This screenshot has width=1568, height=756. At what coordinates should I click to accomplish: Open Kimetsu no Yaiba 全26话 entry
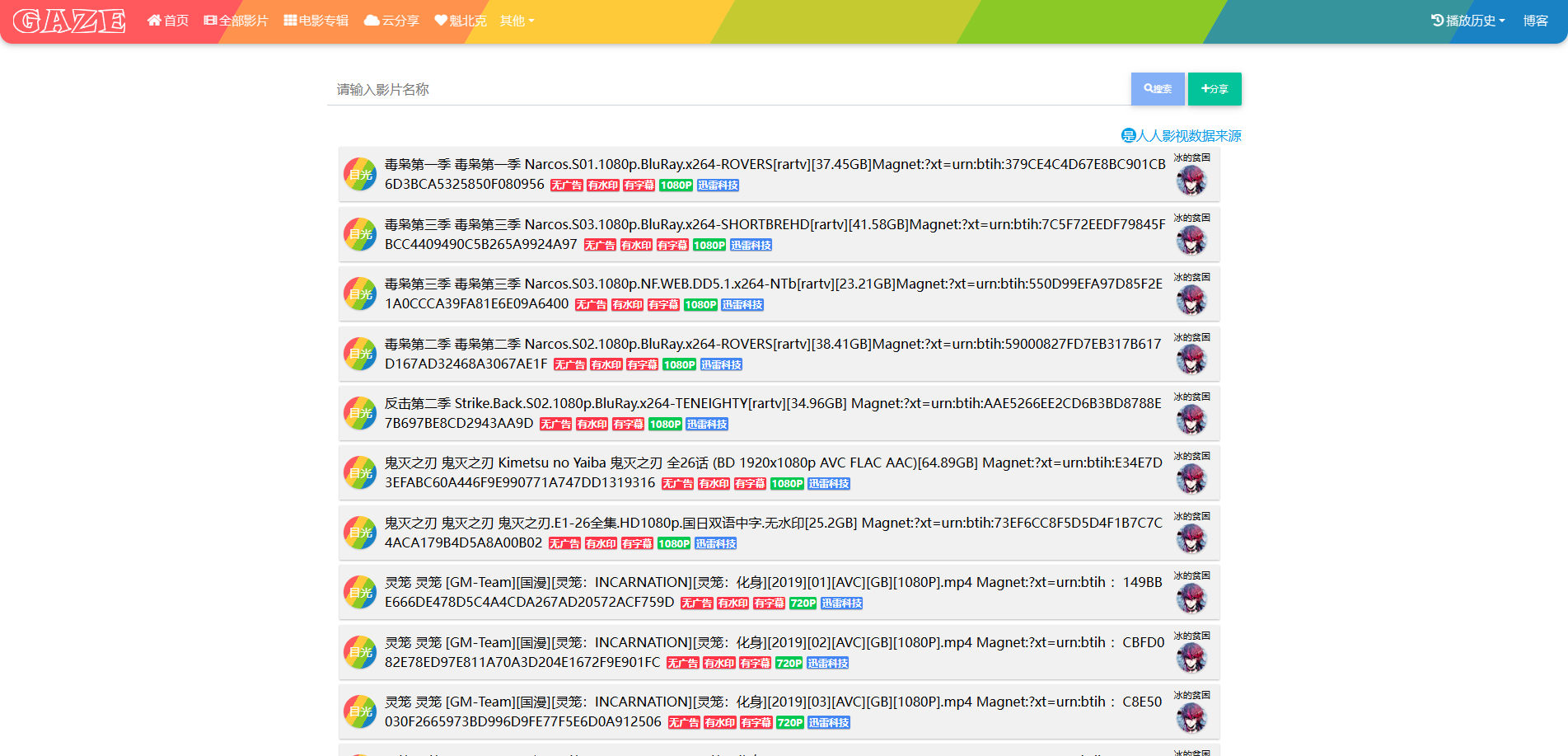tap(774, 472)
